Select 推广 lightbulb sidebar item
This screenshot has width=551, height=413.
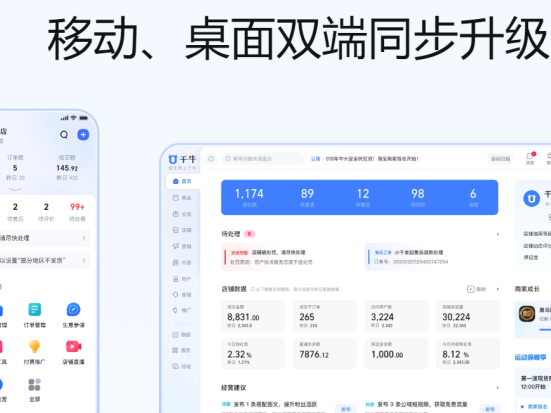coord(182,310)
